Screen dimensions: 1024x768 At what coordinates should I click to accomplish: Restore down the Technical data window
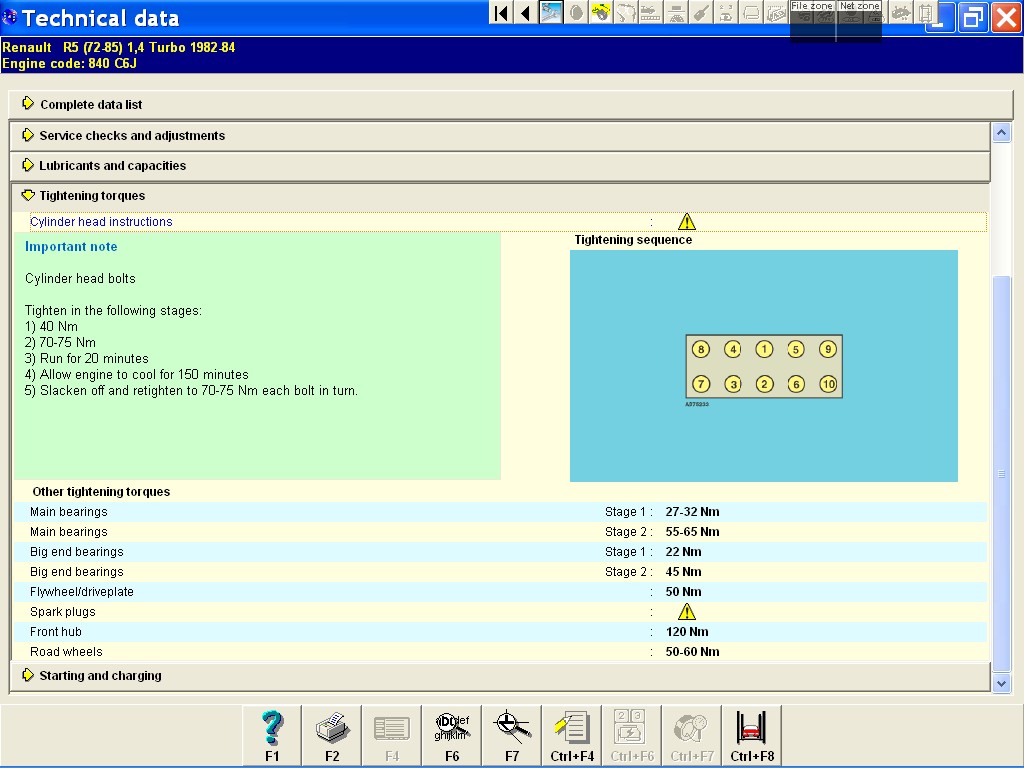(x=972, y=17)
